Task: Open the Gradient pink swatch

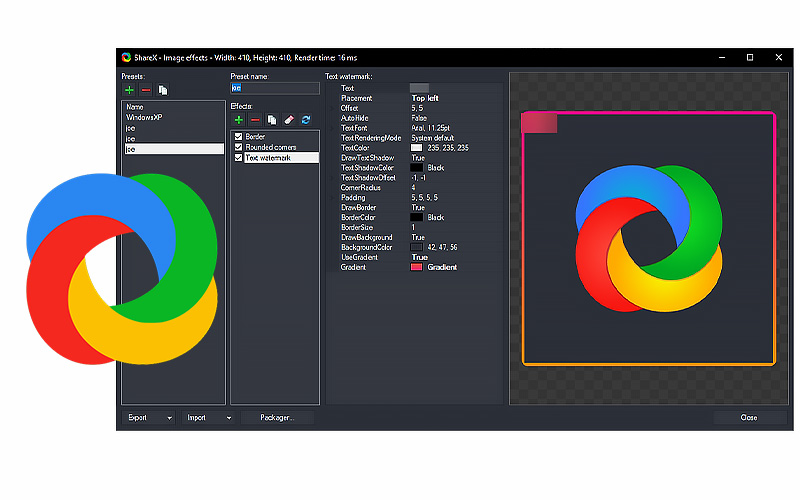Action: click(416, 267)
